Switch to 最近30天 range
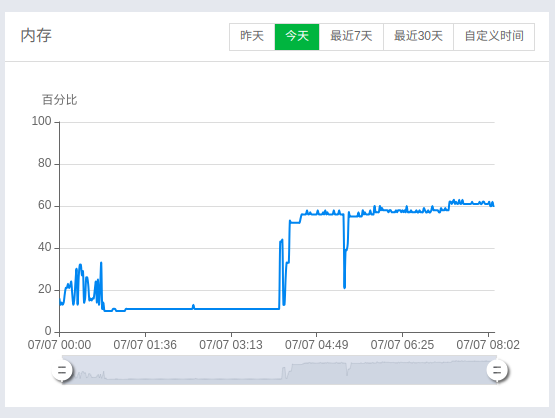 [x=418, y=37]
